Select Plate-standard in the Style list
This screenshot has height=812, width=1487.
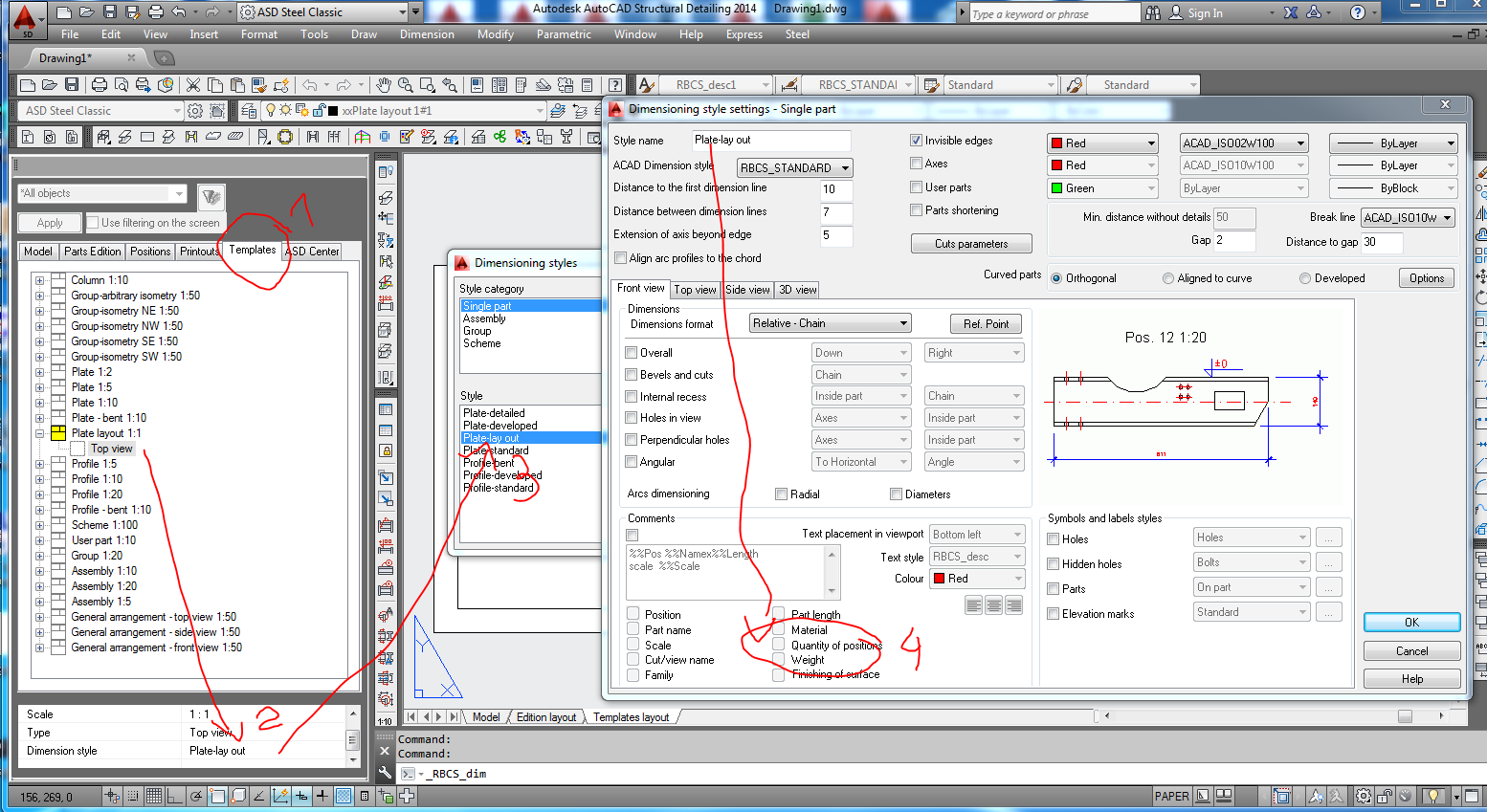[496, 450]
